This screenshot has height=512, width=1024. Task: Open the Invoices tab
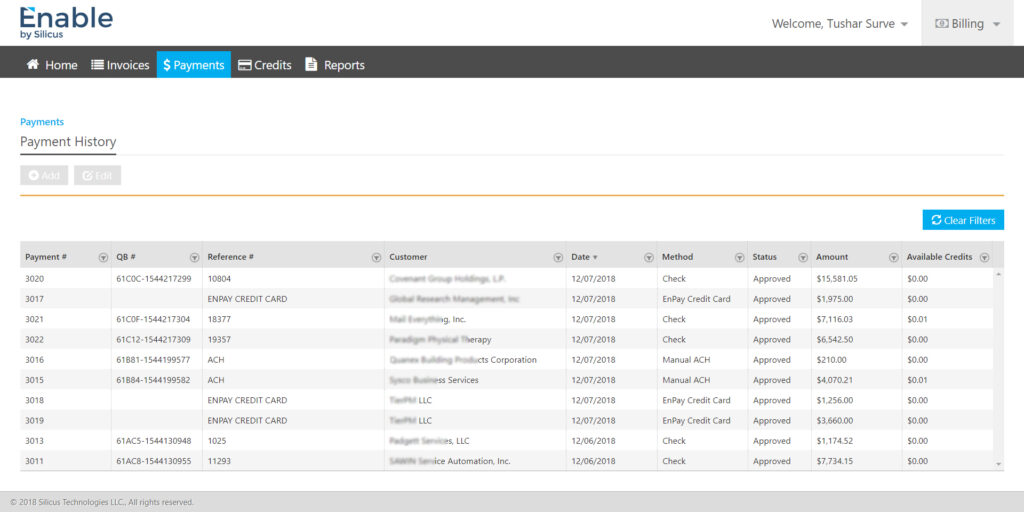pos(120,65)
